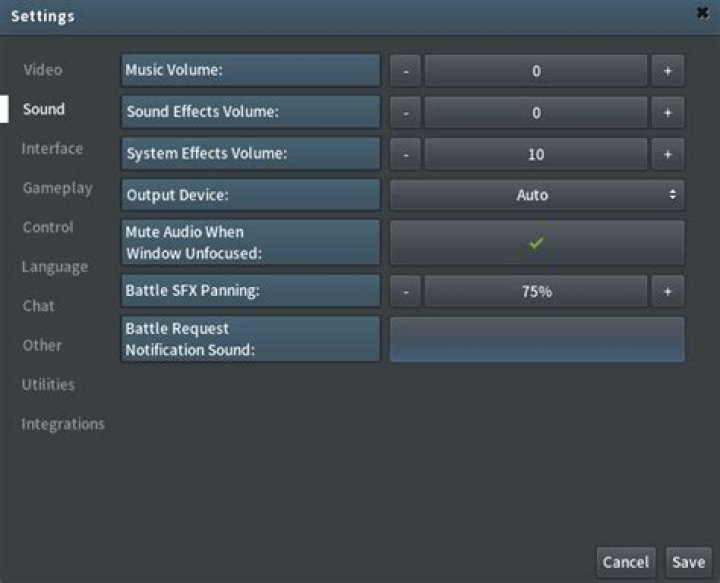Click the Music Volume value bar
Screen dimensions: 720x583
tap(536, 71)
